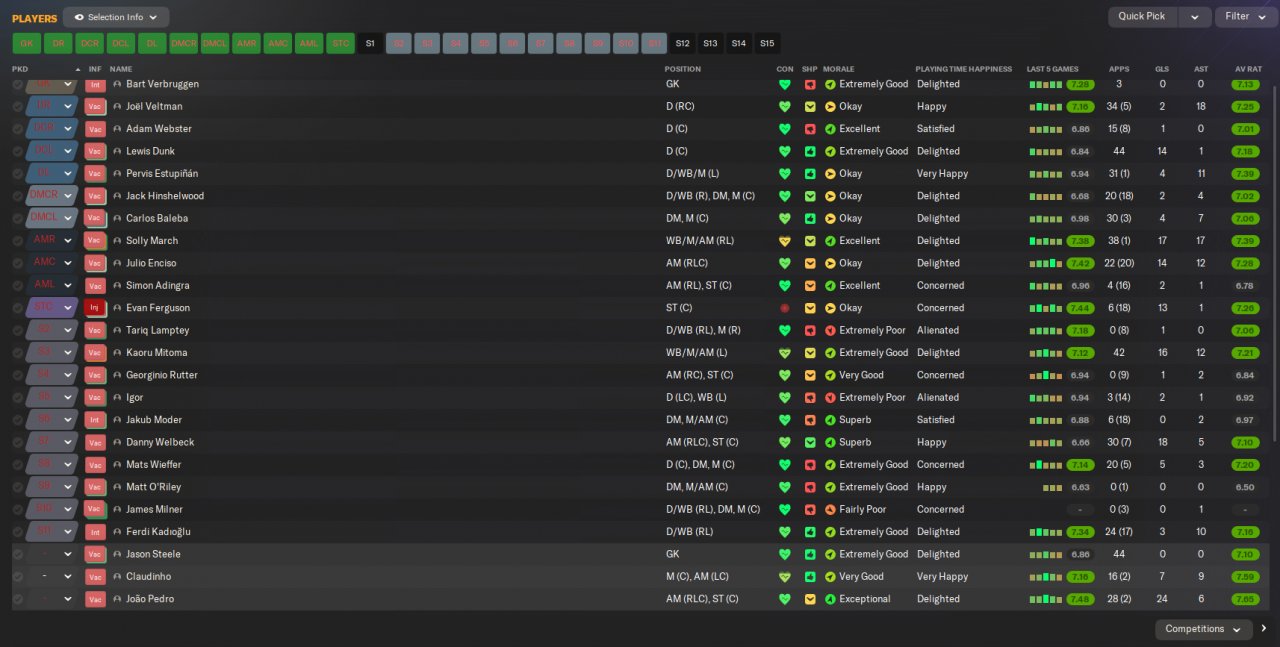
Task: Open Simon Adingra's player name link
Action: point(158,286)
